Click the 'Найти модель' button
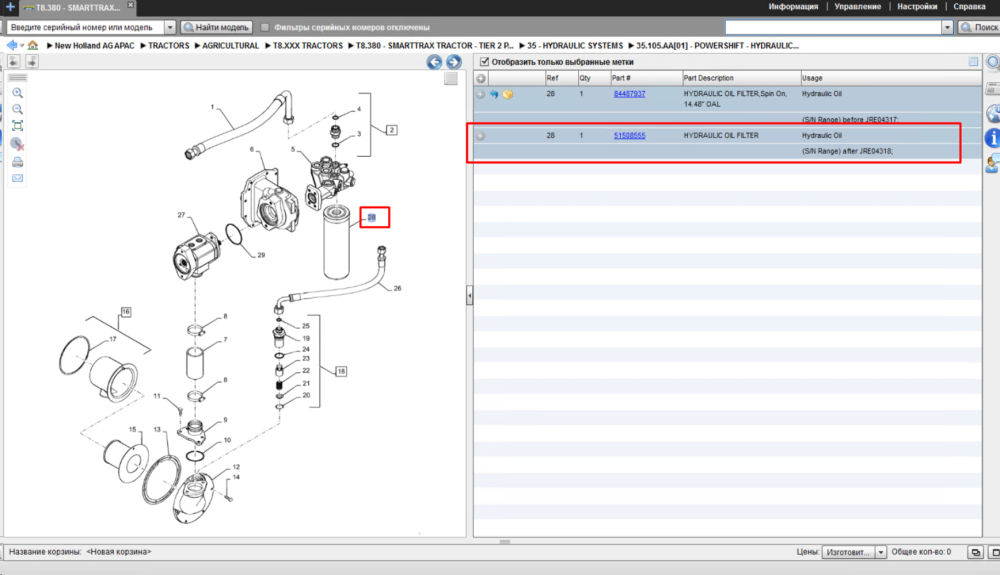This screenshot has width=1000, height=575. (x=217, y=27)
